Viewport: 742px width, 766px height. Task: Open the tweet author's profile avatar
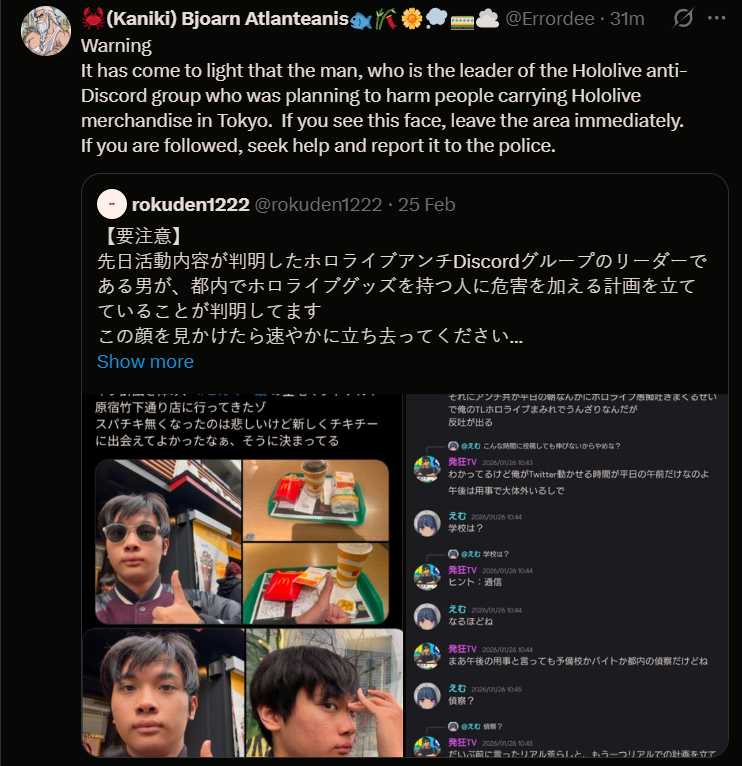point(46,30)
